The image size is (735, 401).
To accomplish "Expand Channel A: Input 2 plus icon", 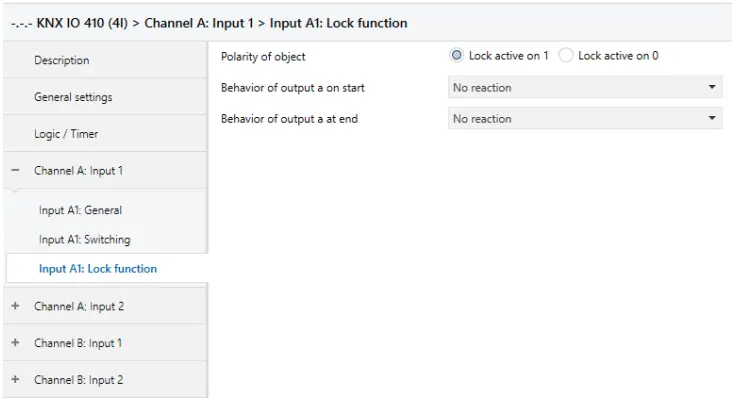I will tap(15, 307).
